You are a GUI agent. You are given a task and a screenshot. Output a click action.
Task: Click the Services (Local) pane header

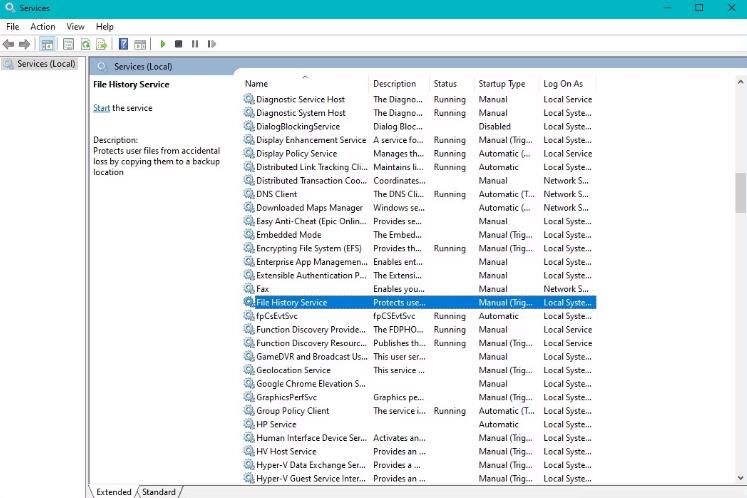point(143,67)
